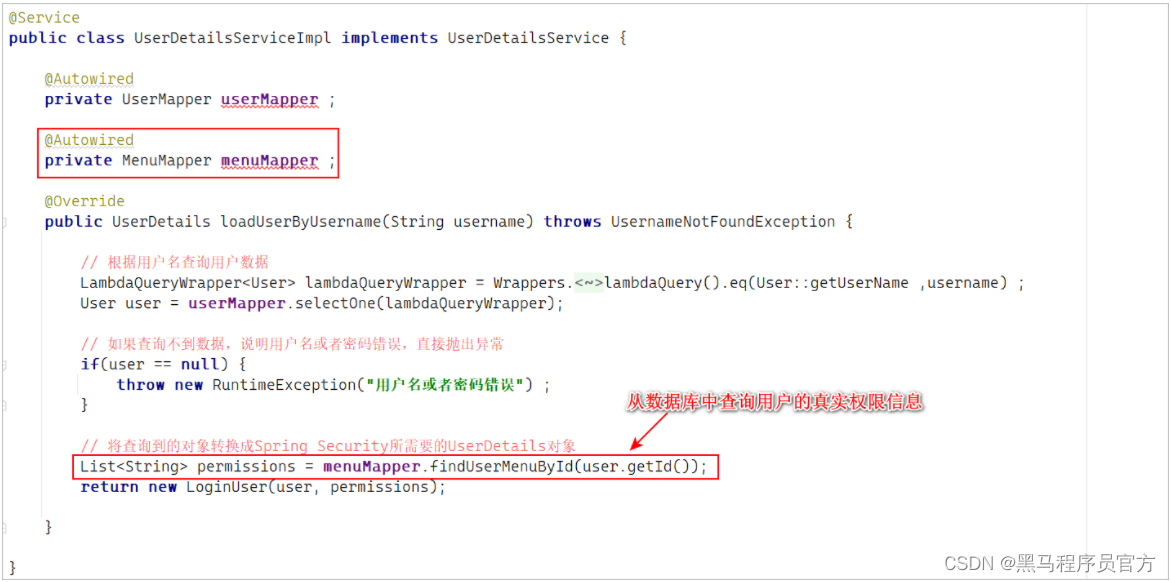Image resolution: width=1171 pixels, height=582 pixels.
Task: Click the comment about 用户名或者密码错误 直接抛出异常
Action: (292, 344)
